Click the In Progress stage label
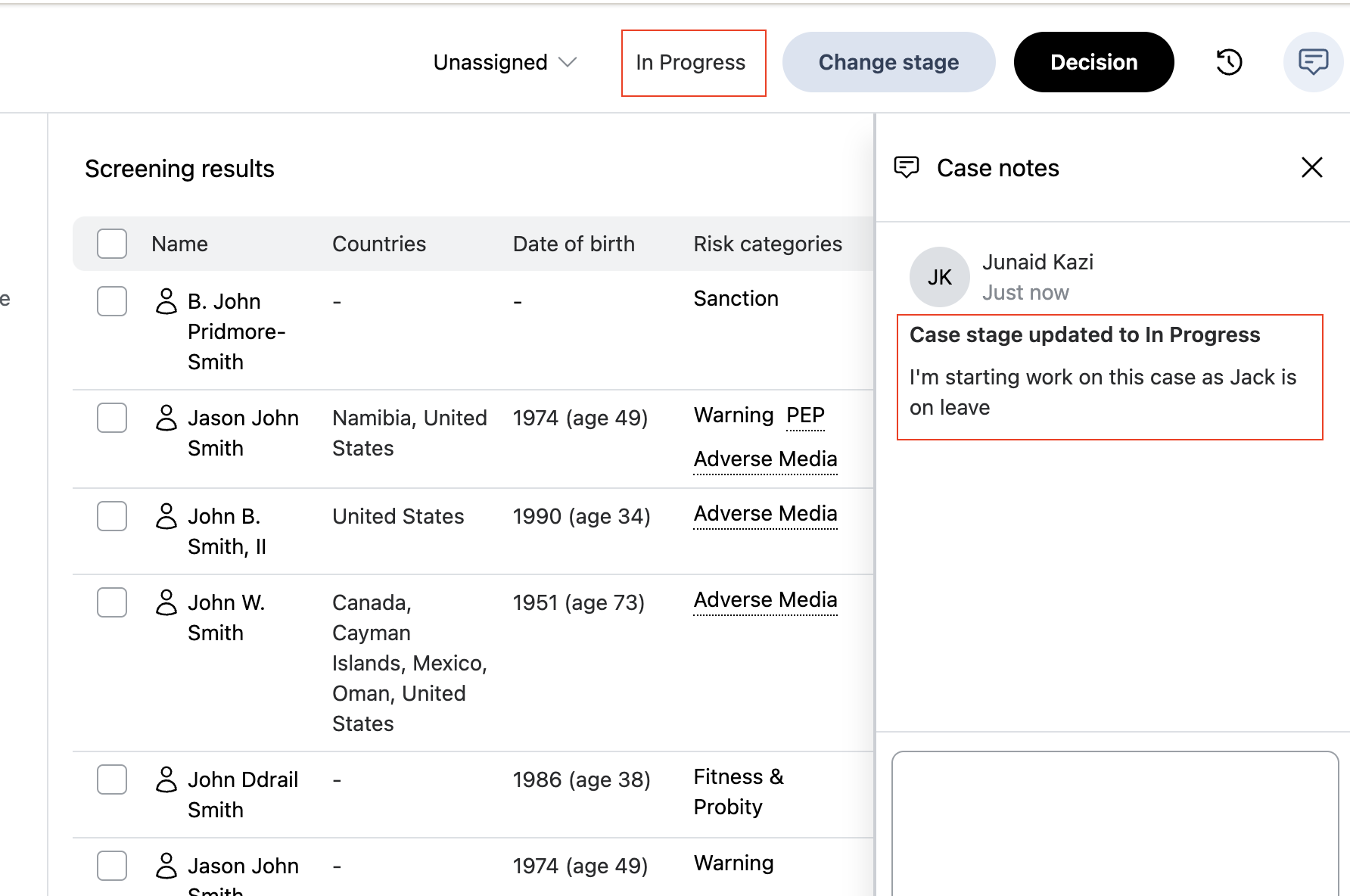Image resolution: width=1350 pixels, height=896 pixels. tap(691, 62)
